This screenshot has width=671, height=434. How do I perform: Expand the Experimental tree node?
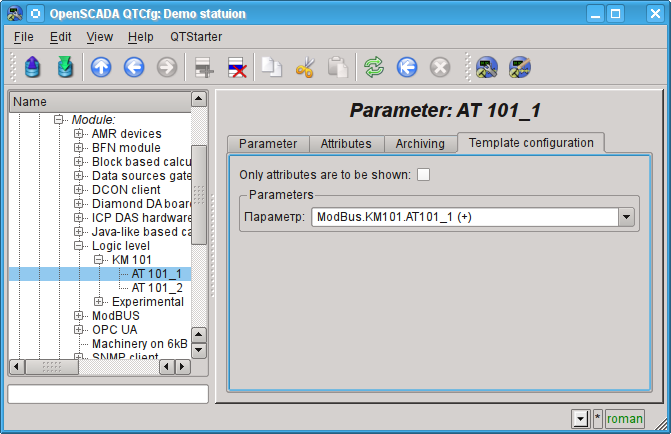click(x=99, y=302)
